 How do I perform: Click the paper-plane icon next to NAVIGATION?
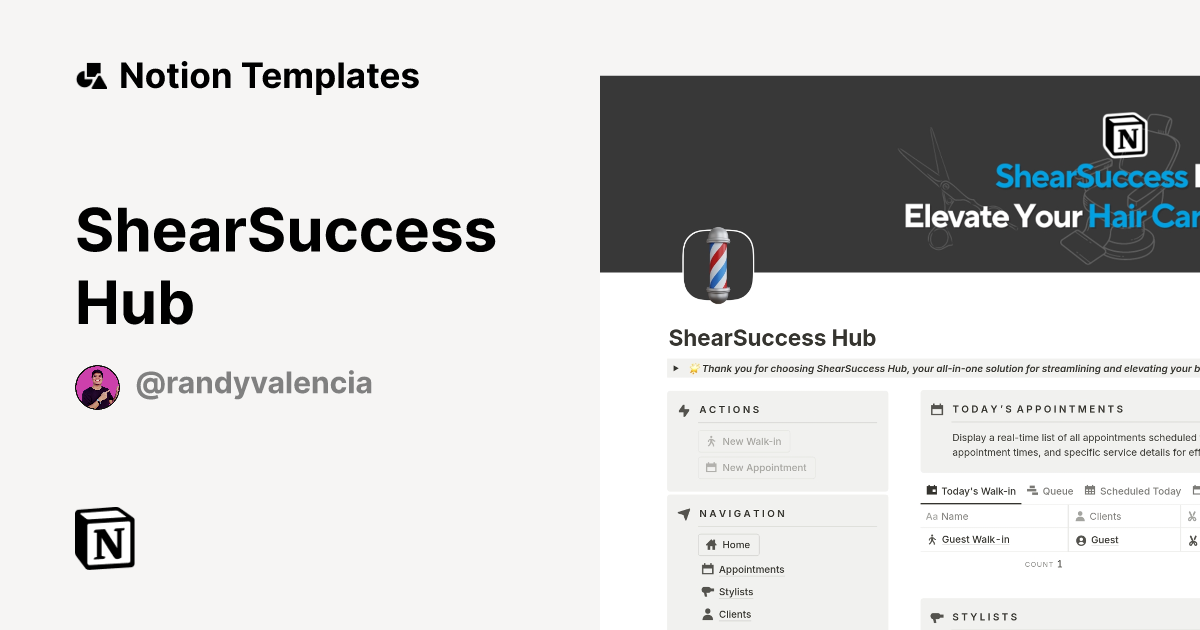tap(684, 513)
